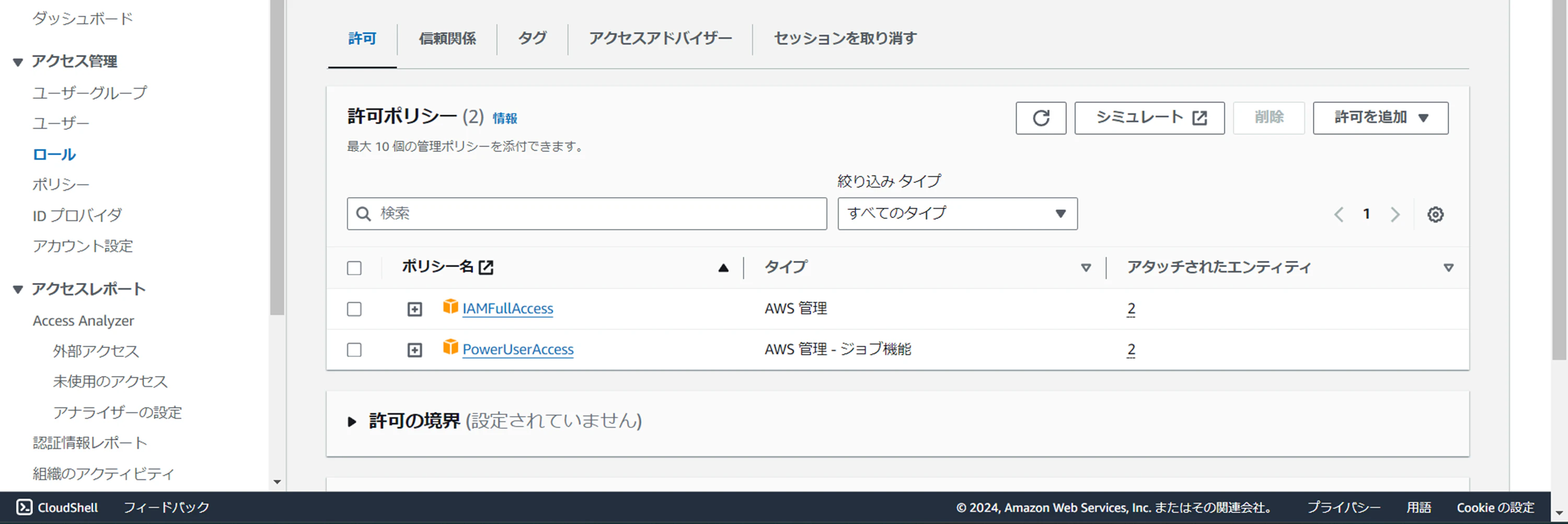
Task: Click external link icon next to ポリシー名
Action: coord(486,267)
